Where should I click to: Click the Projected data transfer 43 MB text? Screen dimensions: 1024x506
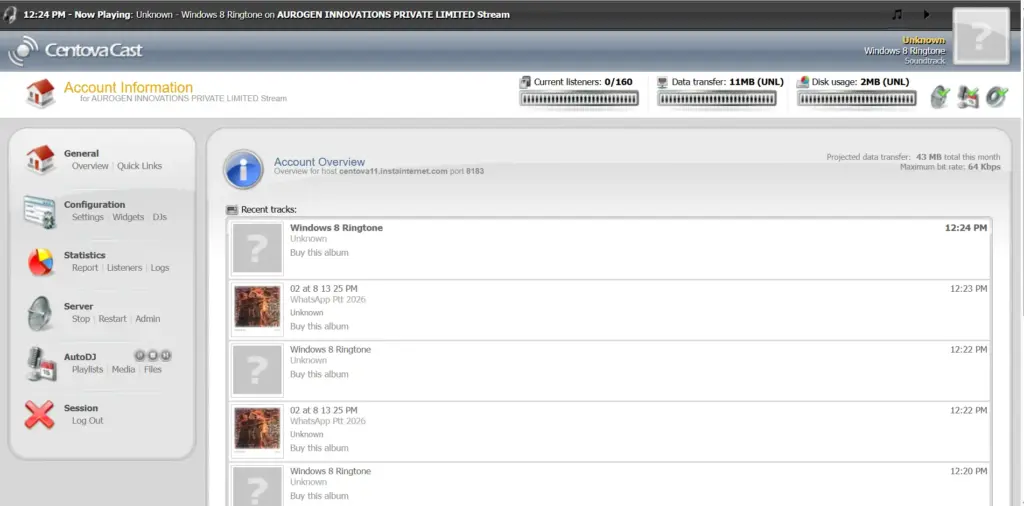(913, 157)
